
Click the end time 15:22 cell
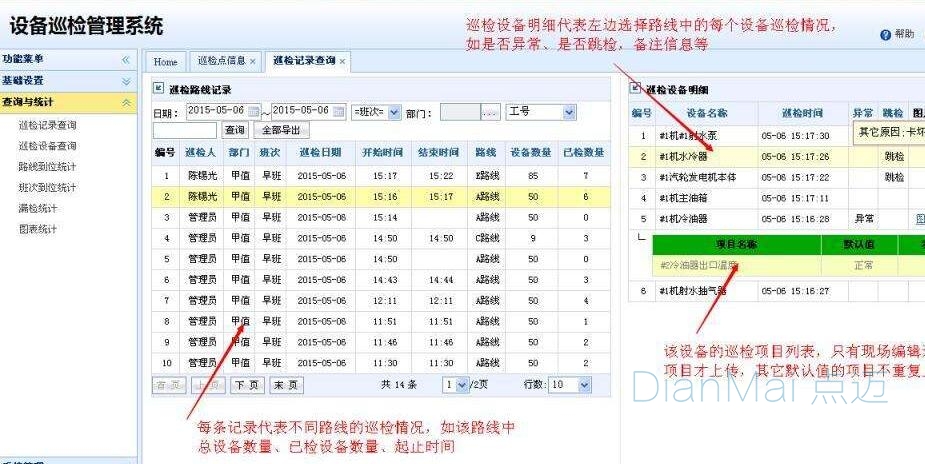point(441,176)
